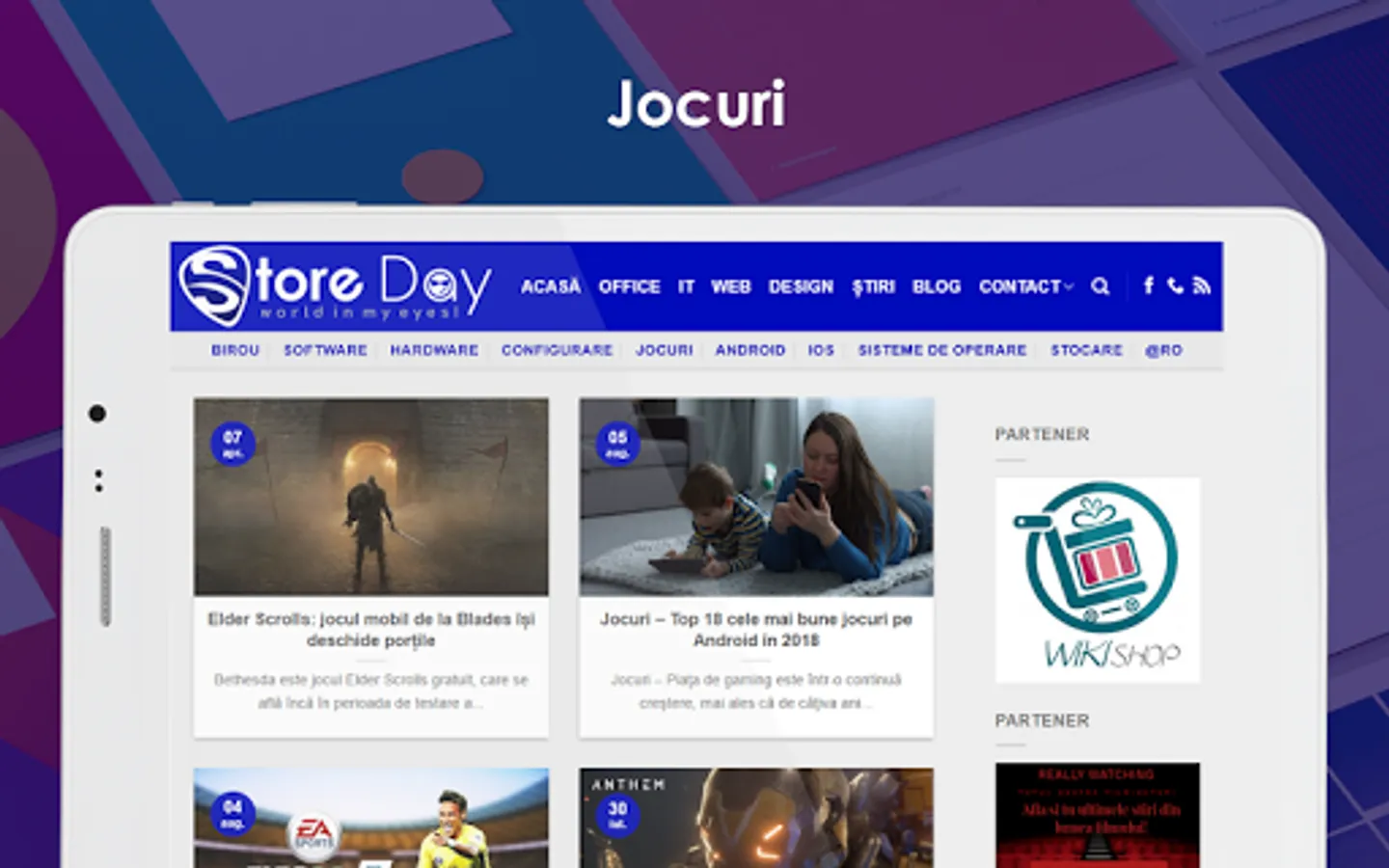Open the OFFICE menu item
Viewport: 1389px width, 868px height.
pyautogui.click(x=629, y=286)
